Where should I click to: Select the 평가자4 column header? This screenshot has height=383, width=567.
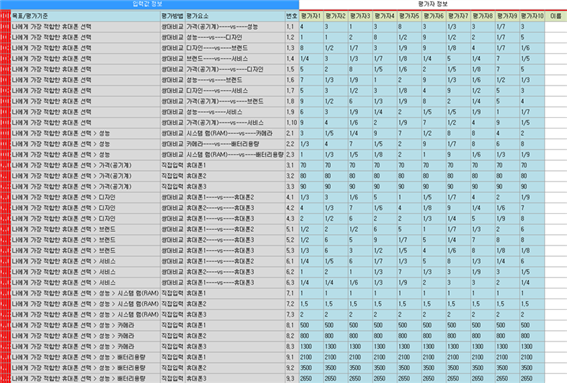[385, 16]
